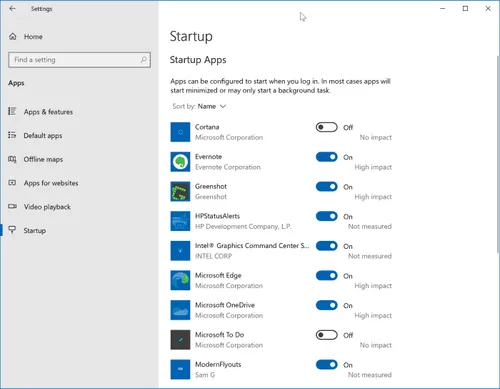Enable Cortana at startup
The width and height of the screenshot is (500, 389).
tap(327, 127)
